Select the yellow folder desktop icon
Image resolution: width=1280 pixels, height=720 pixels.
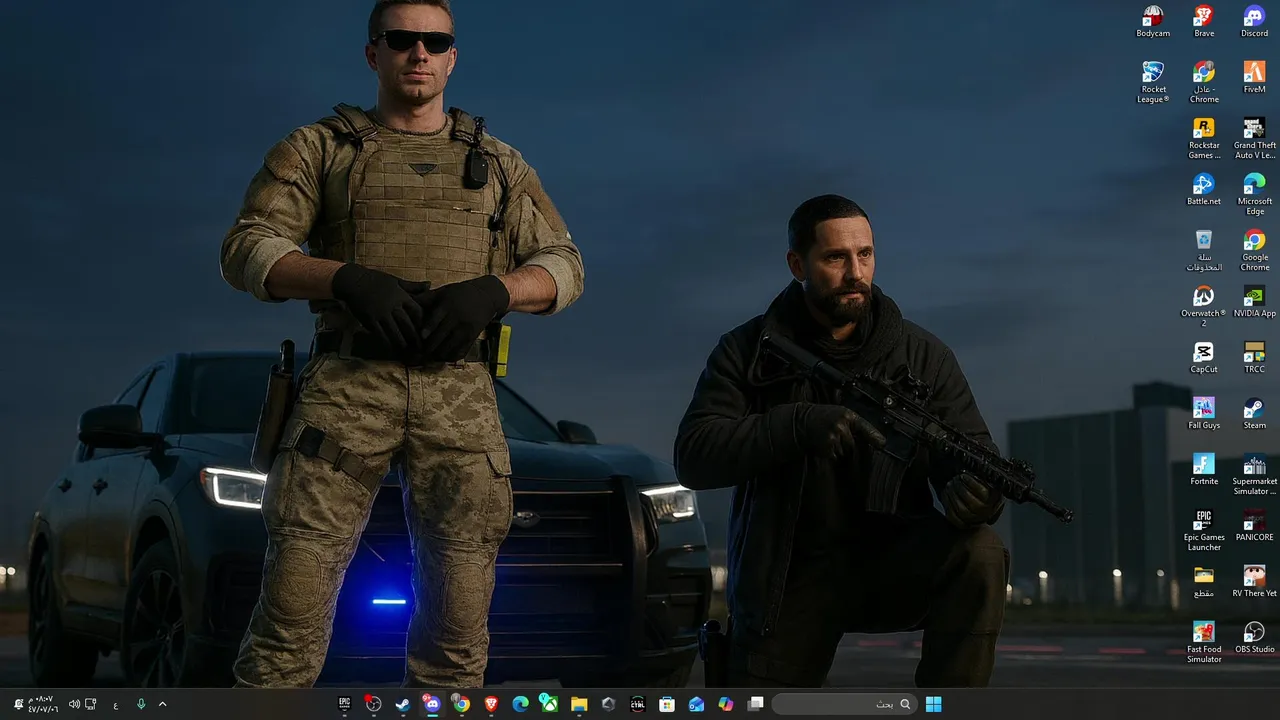(x=1204, y=582)
